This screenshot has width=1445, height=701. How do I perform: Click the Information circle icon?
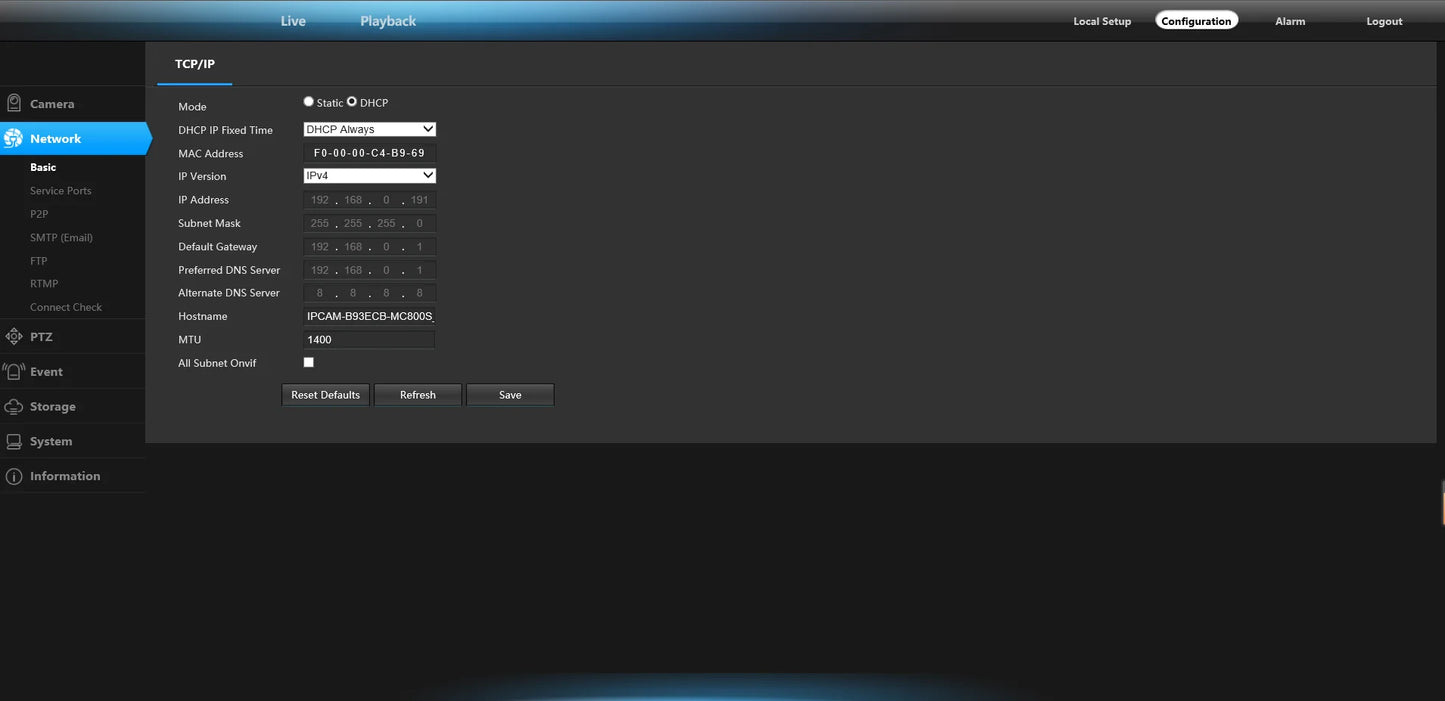coord(14,477)
